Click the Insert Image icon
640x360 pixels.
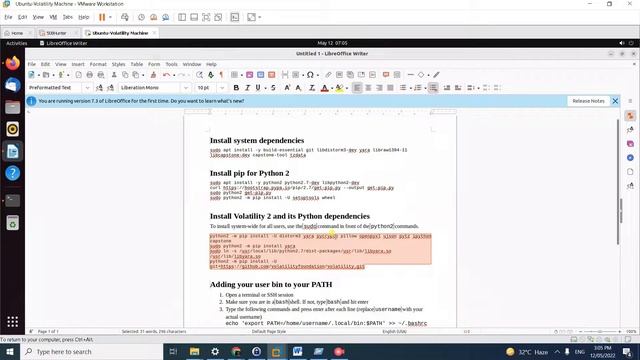pos(249,75)
